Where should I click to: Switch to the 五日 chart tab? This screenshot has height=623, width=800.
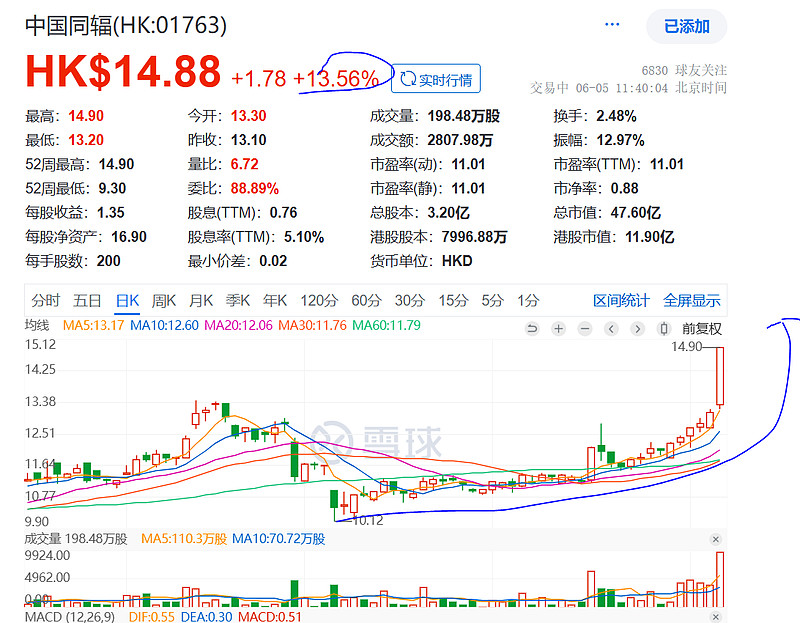[x=87, y=301]
